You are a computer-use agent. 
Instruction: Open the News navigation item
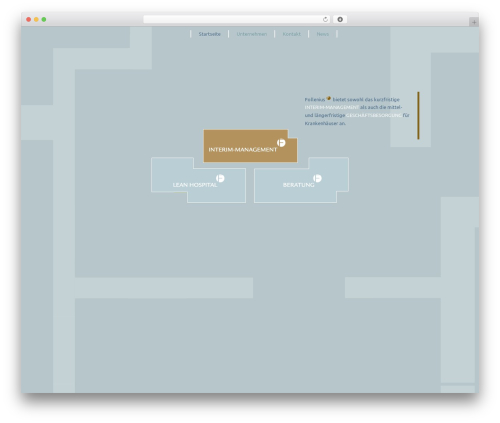click(323, 34)
